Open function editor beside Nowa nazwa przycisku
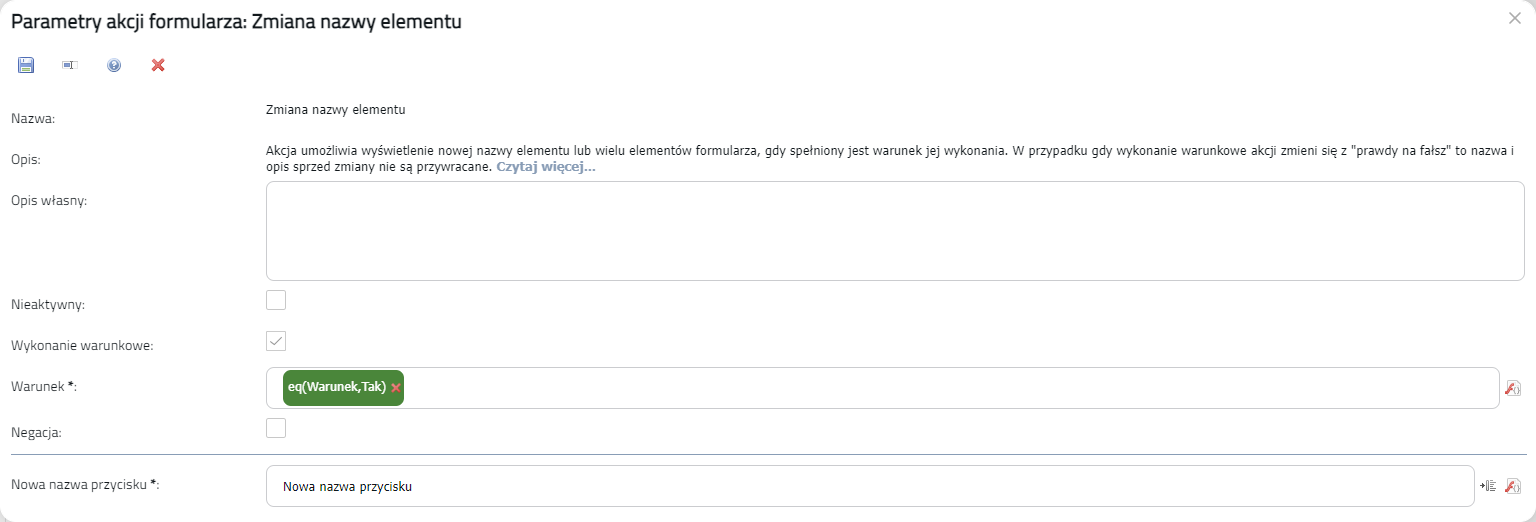This screenshot has height=522, width=1536. coord(1513,486)
